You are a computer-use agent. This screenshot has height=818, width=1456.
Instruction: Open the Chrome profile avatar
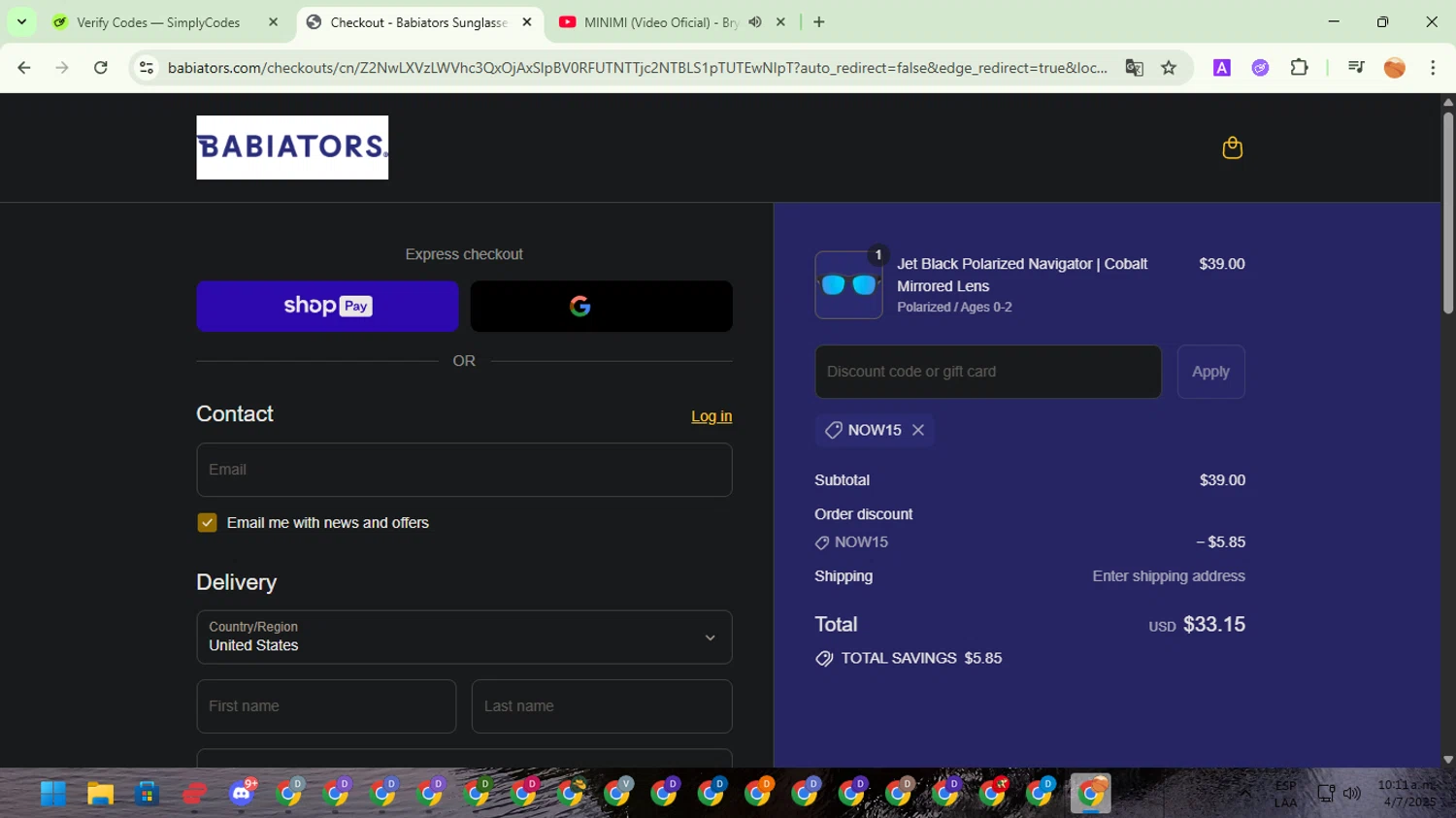coord(1395,68)
